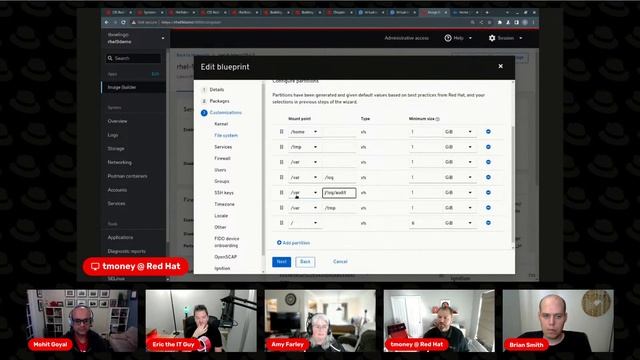Remove the /var/tmp partition row
This screenshot has height=360, width=640.
(x=488, y=208)
